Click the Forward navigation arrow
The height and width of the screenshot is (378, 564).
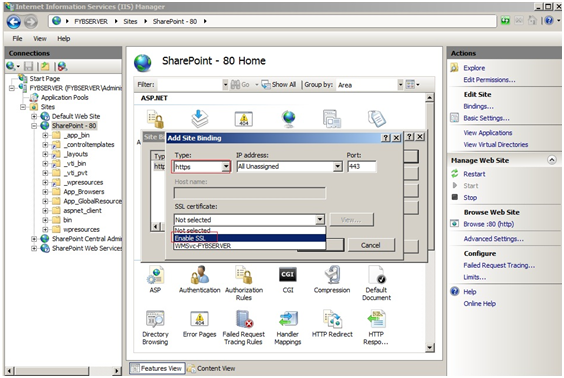(x=31, y=22)
